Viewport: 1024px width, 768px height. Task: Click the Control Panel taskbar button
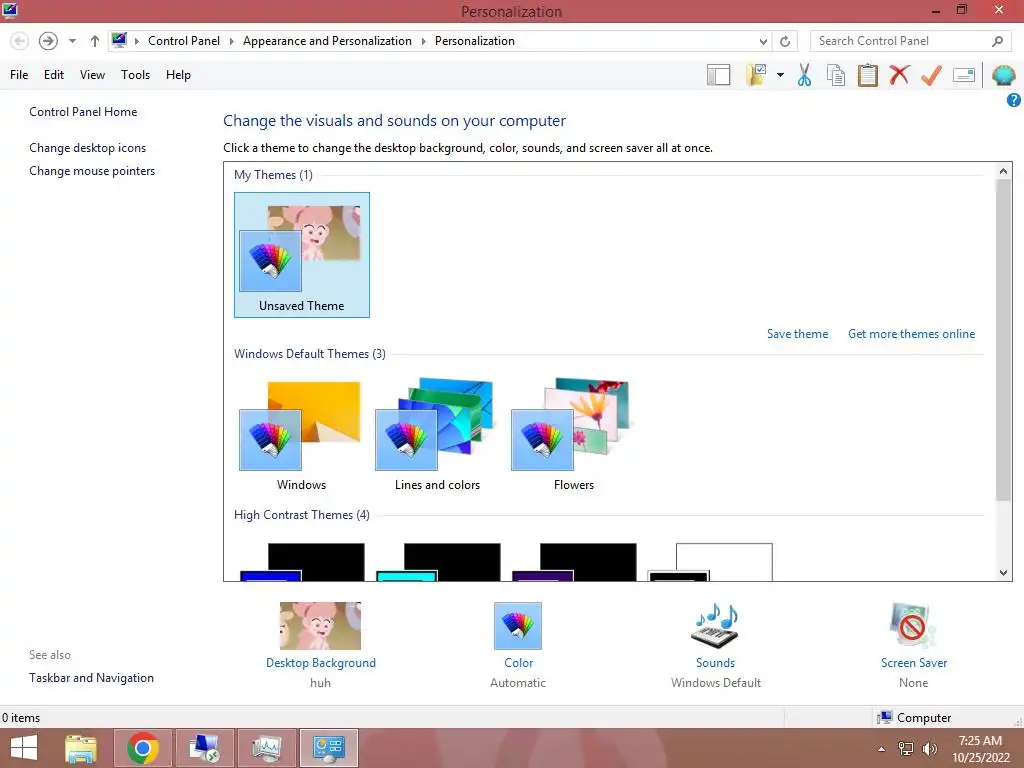point(328,748)
